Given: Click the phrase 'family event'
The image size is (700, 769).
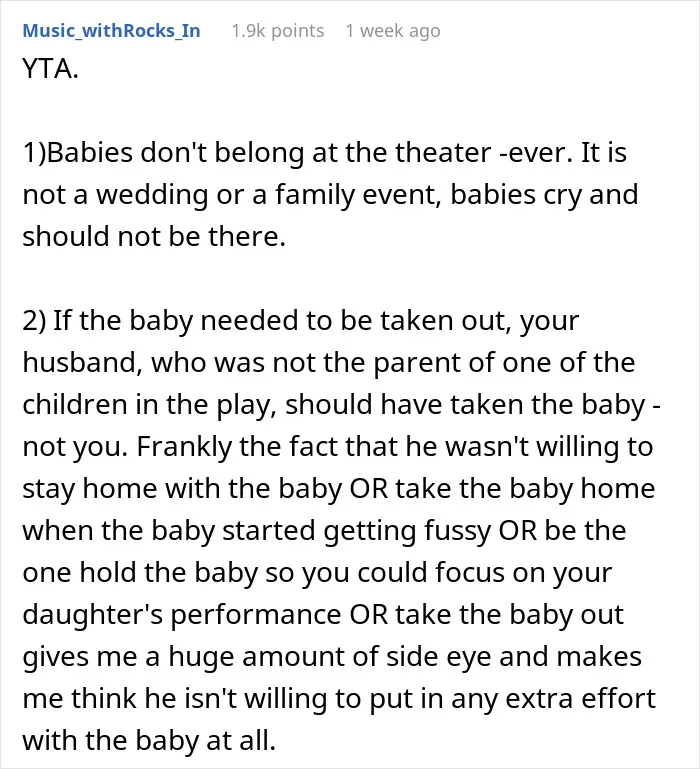Looking at the screenshot, I should click(x=358, y=195).
